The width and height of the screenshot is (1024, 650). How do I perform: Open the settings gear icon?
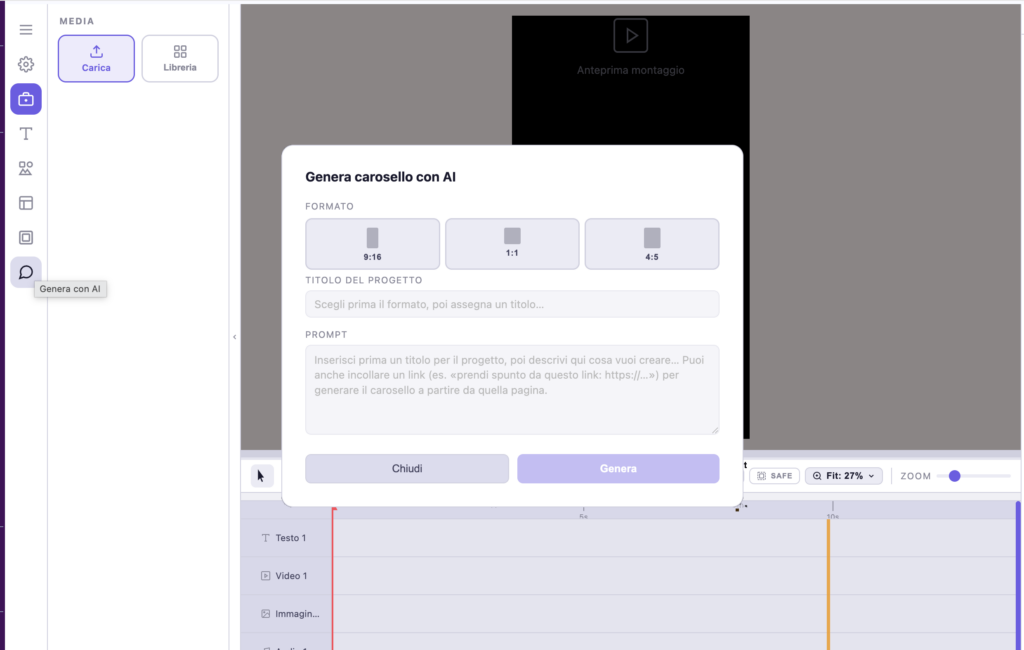pyautogui.click(x=26, y=64)
